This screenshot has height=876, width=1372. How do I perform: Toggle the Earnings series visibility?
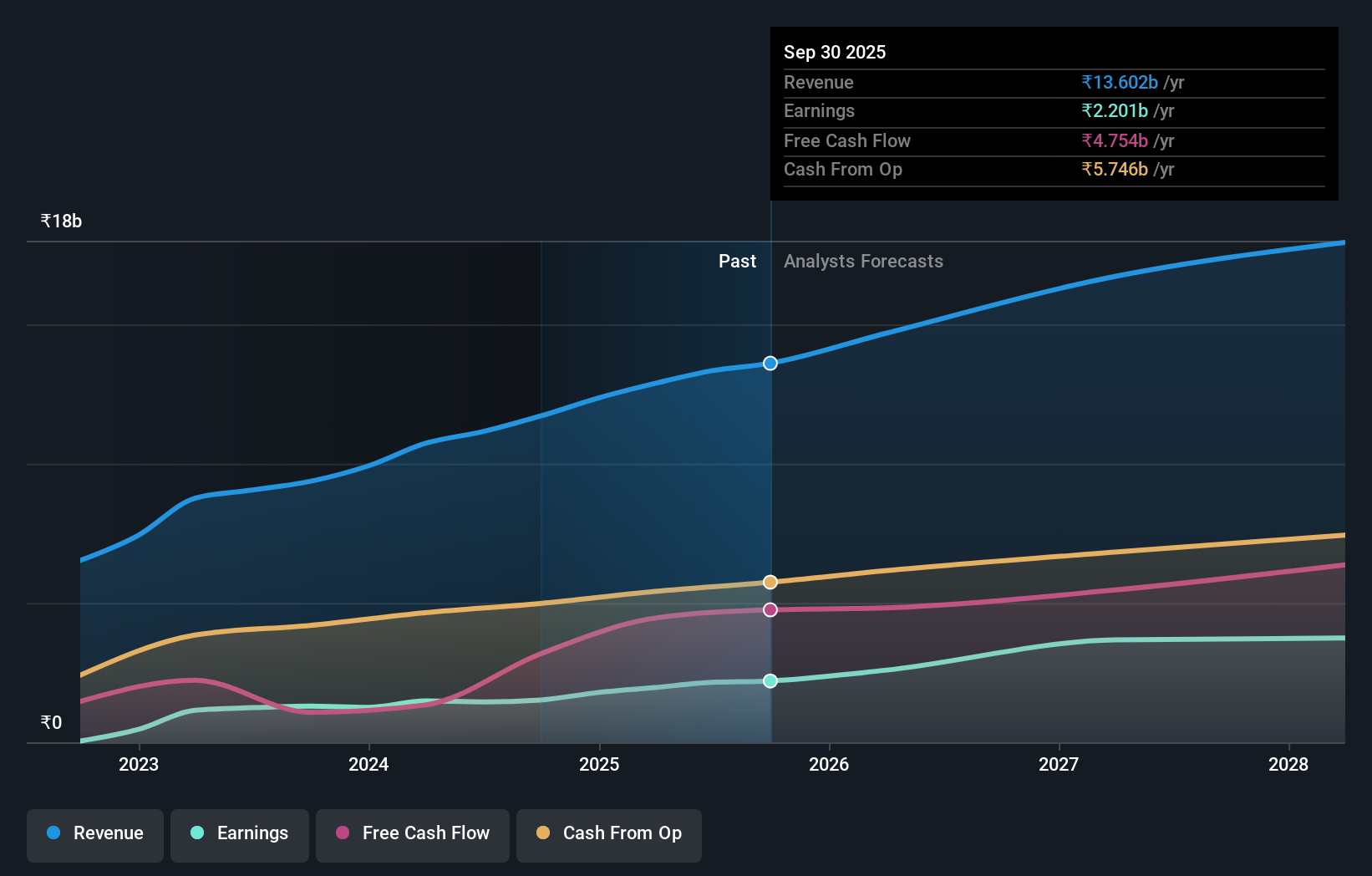click(x=240, y=833)
